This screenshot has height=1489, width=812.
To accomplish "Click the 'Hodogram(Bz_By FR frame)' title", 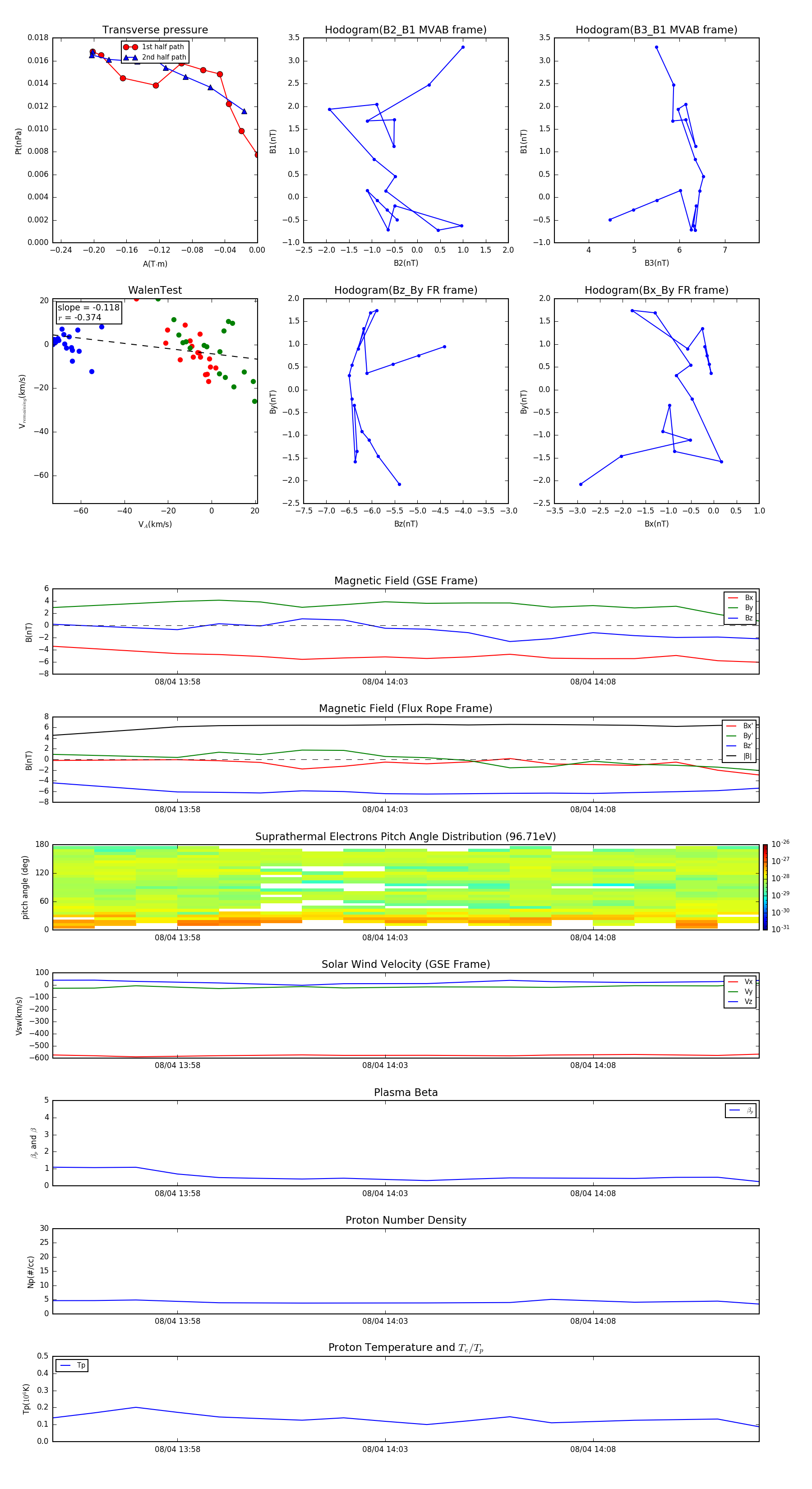I will (406, 290).
